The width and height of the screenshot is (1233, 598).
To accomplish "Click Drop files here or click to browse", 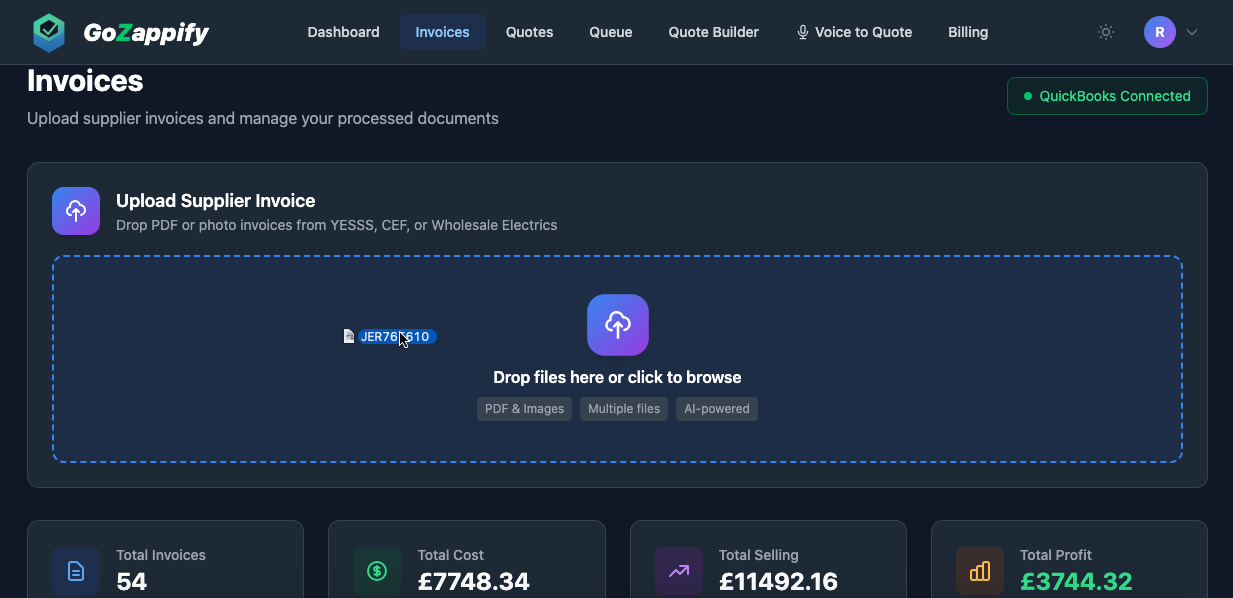I will click(617, 377).
